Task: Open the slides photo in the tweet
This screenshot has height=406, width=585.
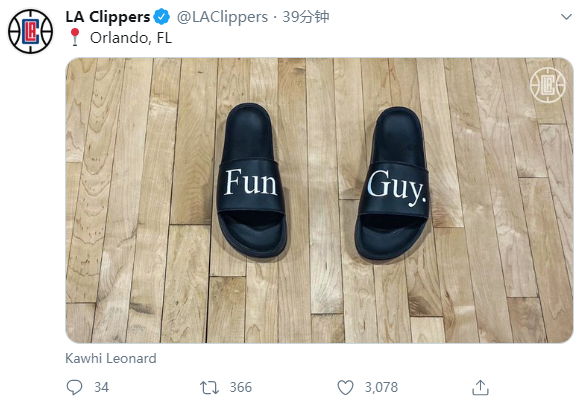Action: click(x=319, y=200)
